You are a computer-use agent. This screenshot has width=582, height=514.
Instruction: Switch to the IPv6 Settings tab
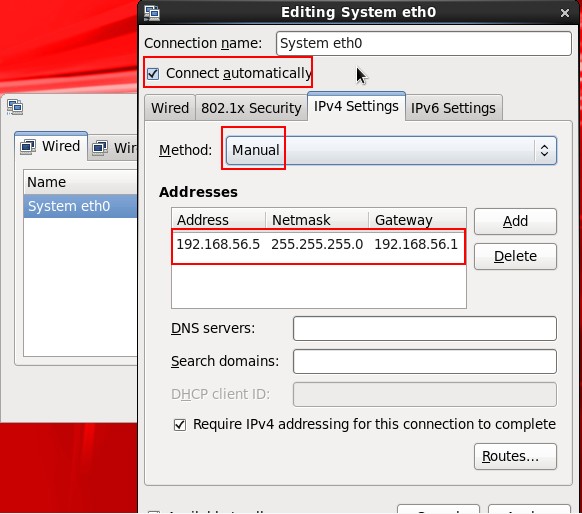point(453,108)
